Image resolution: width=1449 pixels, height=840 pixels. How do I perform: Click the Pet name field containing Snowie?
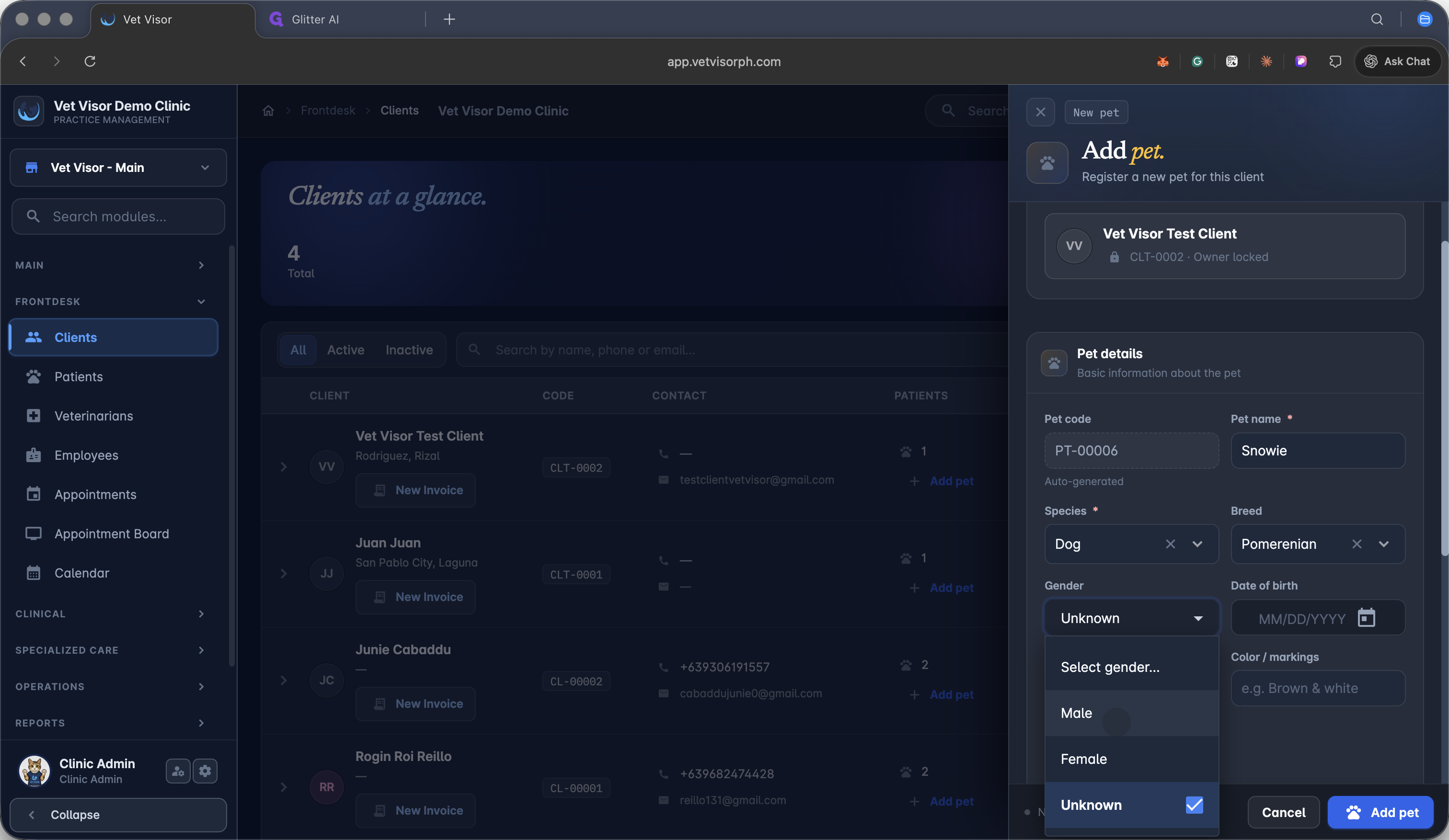tap(1317, 451)
